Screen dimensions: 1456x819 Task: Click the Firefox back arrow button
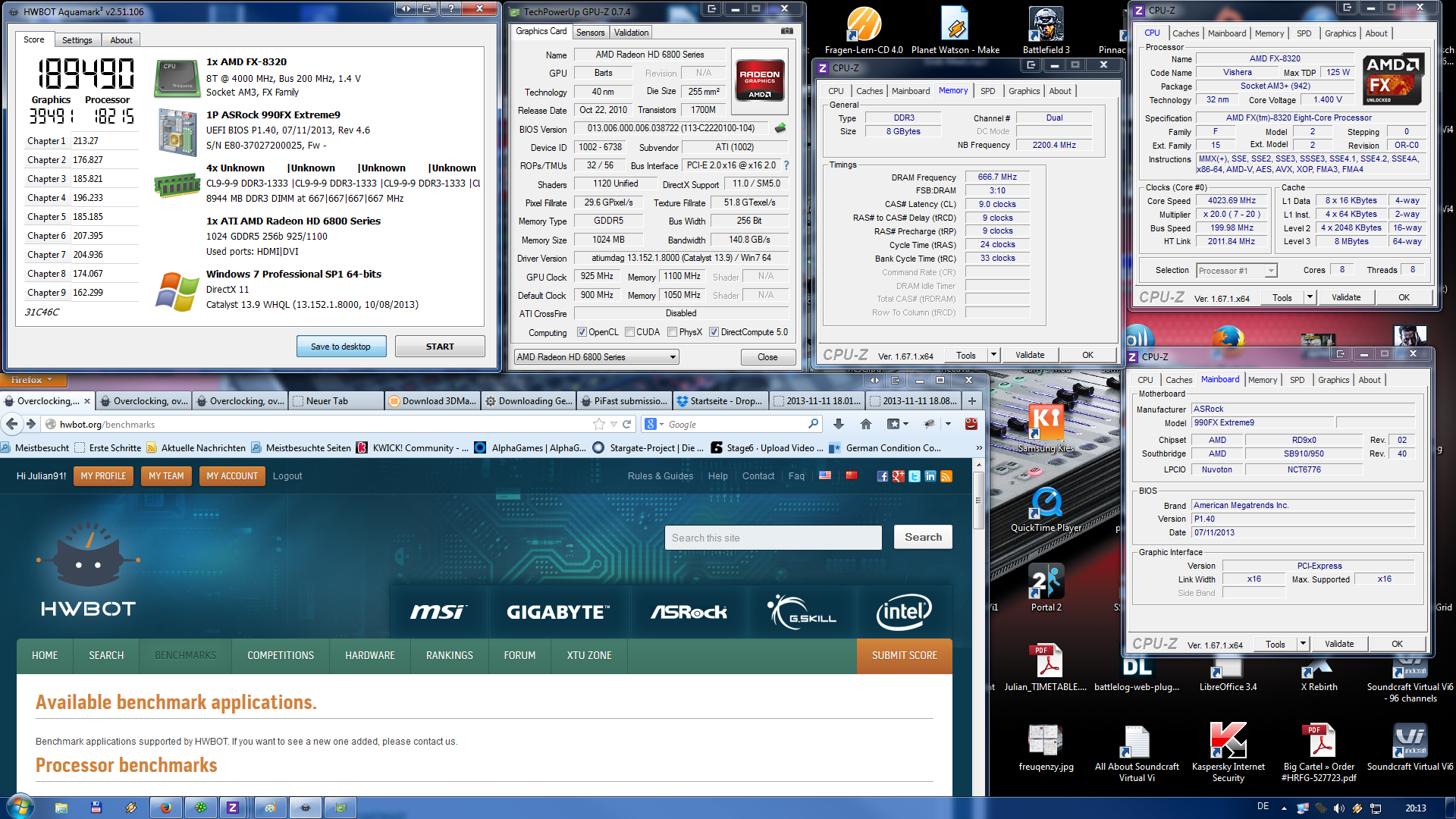[x=12, y=424]
